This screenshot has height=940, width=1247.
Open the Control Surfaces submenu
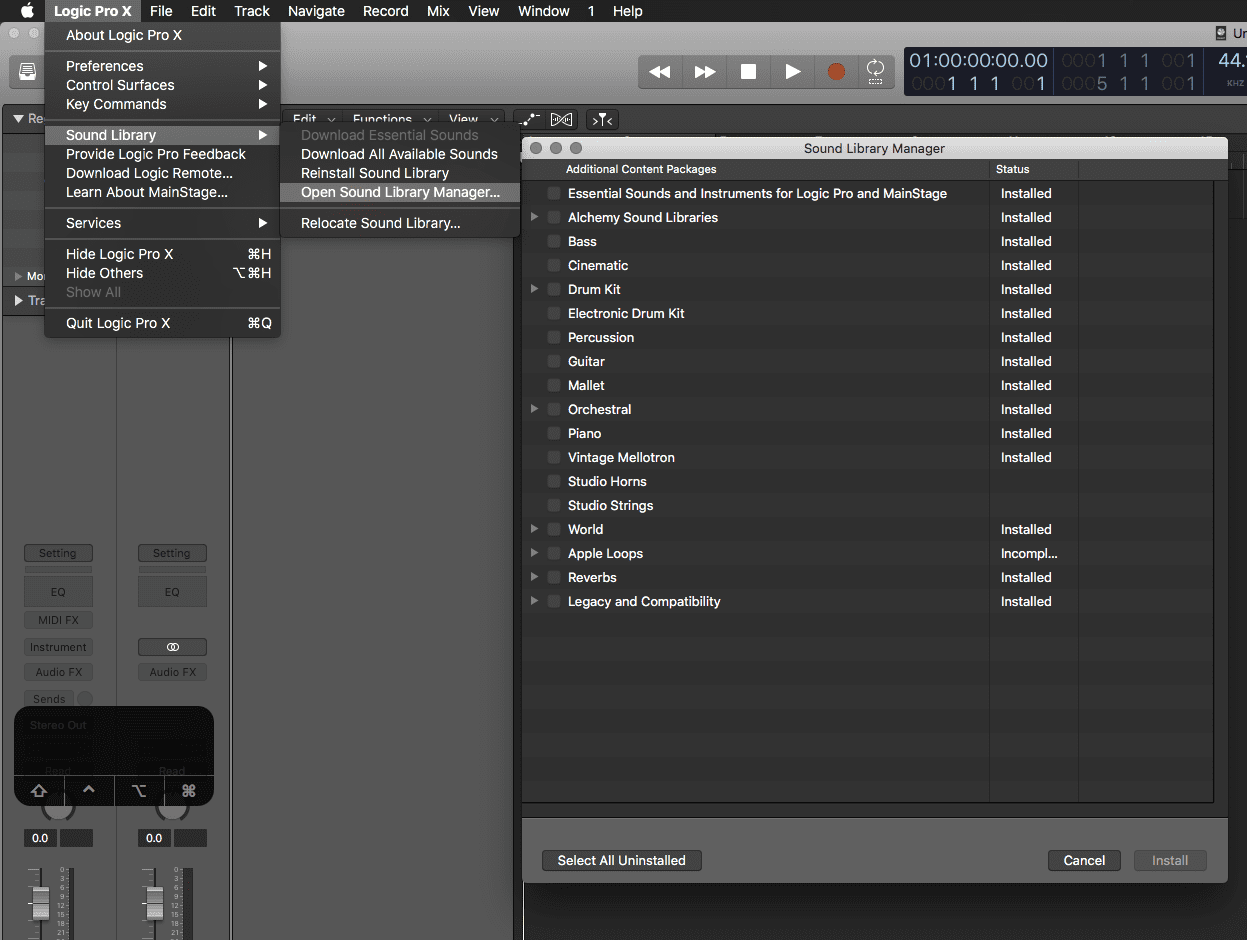click(x=162, y=85)
